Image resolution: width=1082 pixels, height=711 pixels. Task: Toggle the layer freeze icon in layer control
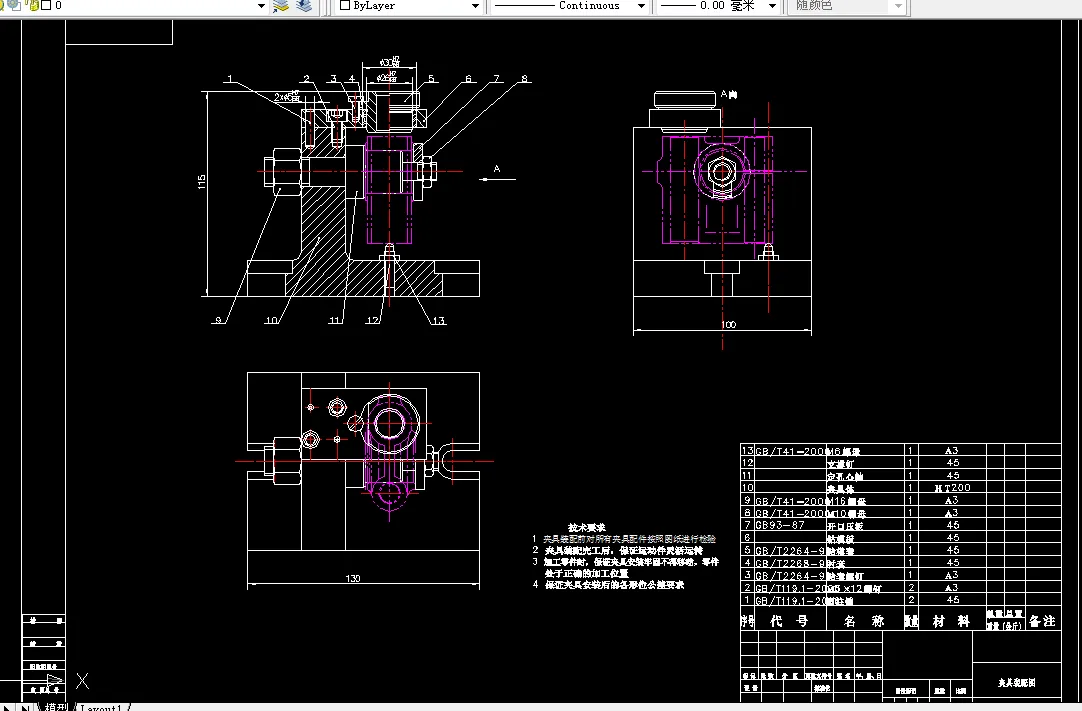click(15, 6)
